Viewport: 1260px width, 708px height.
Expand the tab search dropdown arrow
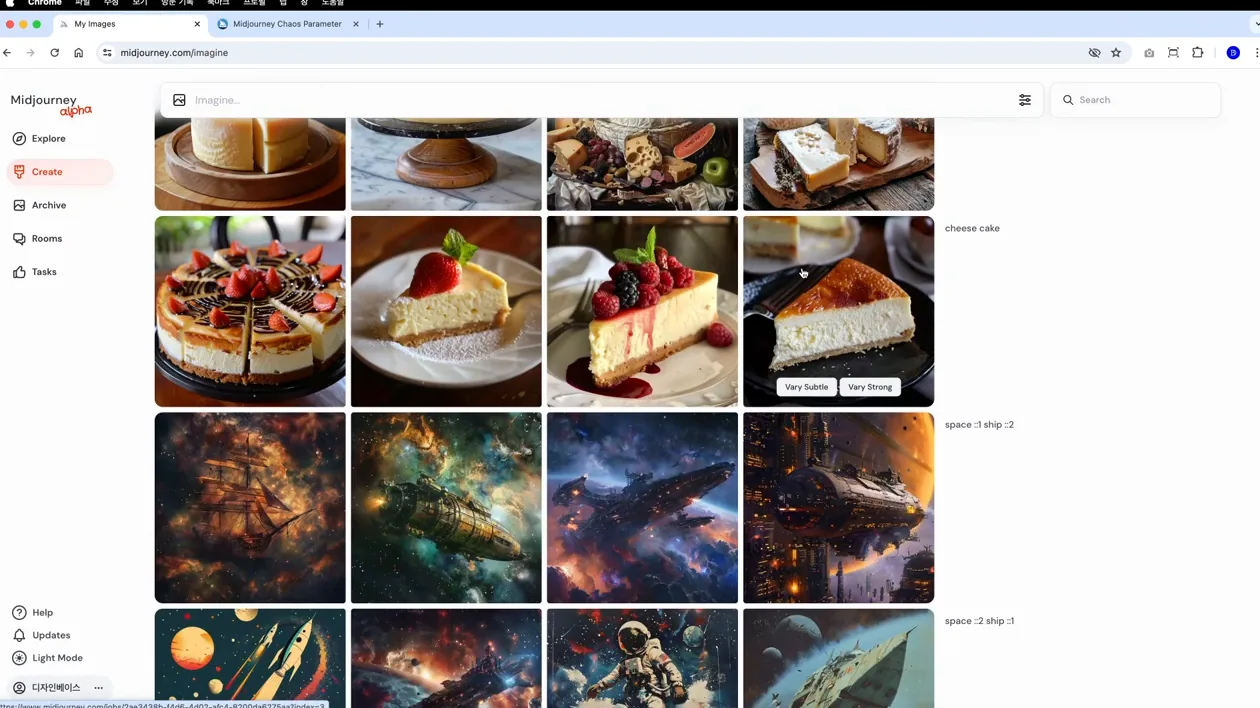coord(1255,24)
